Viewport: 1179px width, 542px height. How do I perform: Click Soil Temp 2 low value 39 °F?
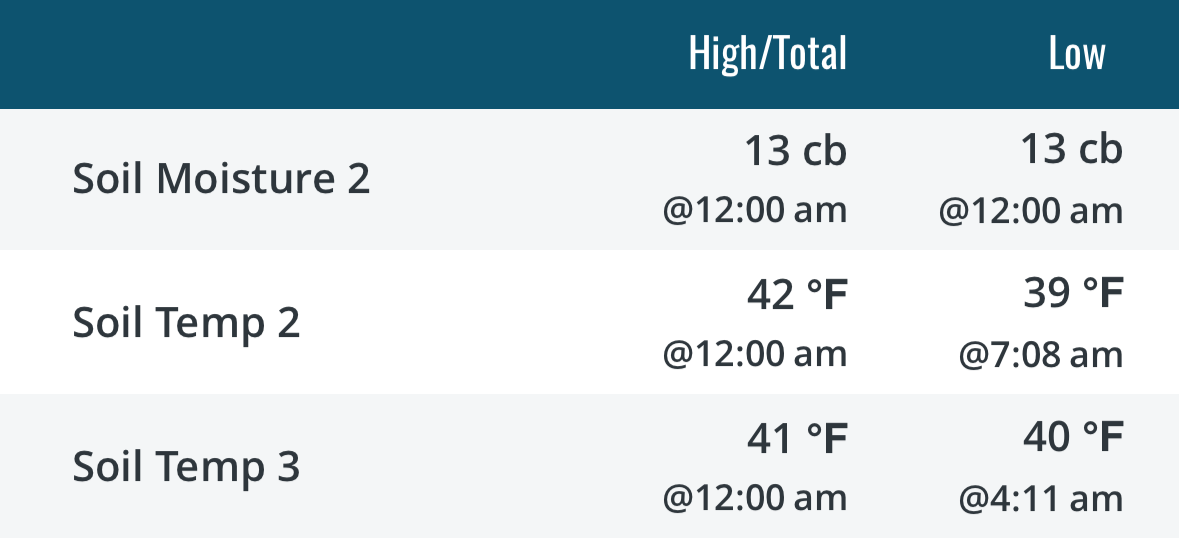(x=1073, y=293)
